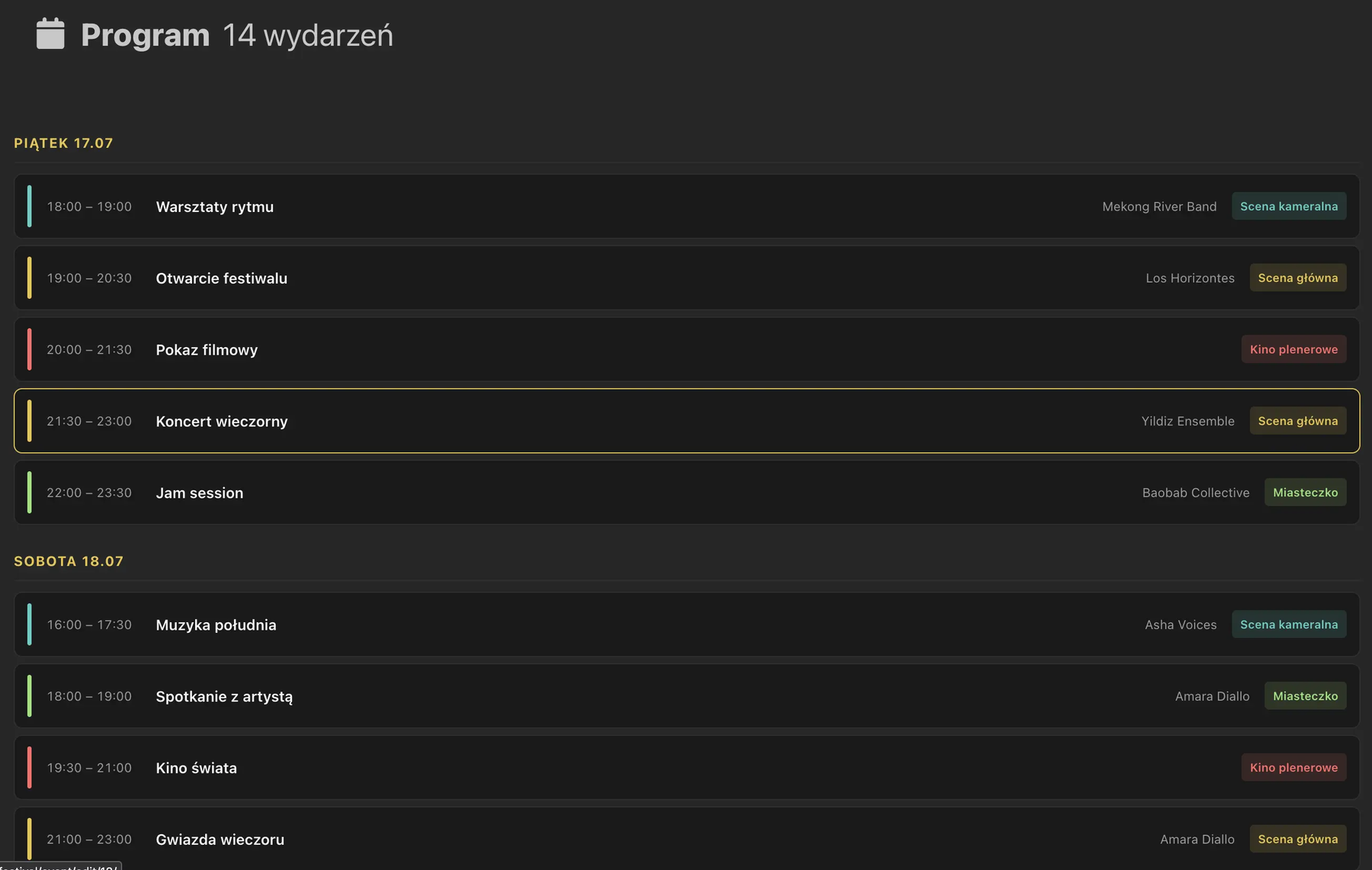Open the Warsztaty rytmu event
The image size is (1372, 870).
pos(686,206)
